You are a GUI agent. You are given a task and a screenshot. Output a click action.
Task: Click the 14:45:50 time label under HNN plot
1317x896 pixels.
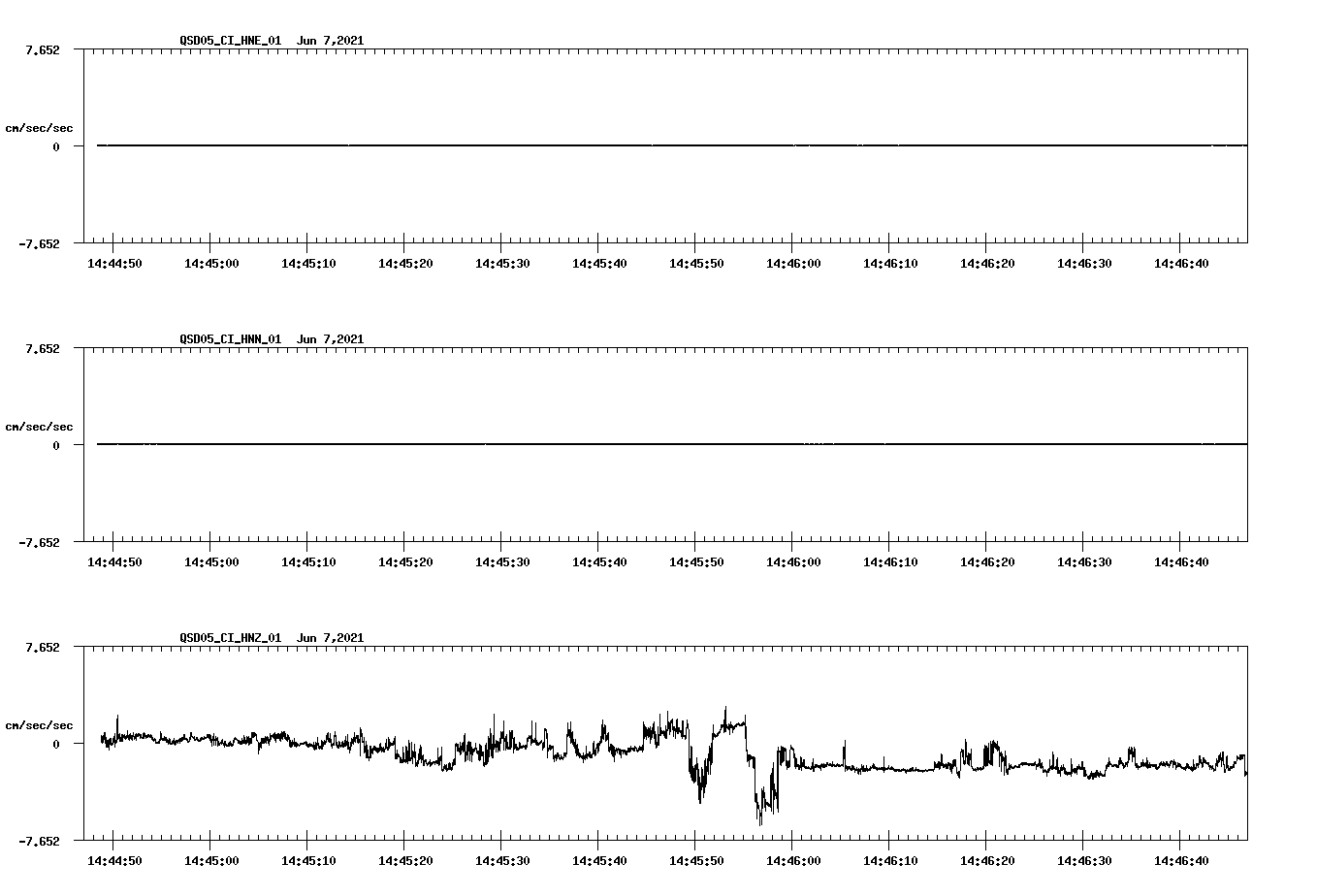pyautogui.click(x=696, y=562)
